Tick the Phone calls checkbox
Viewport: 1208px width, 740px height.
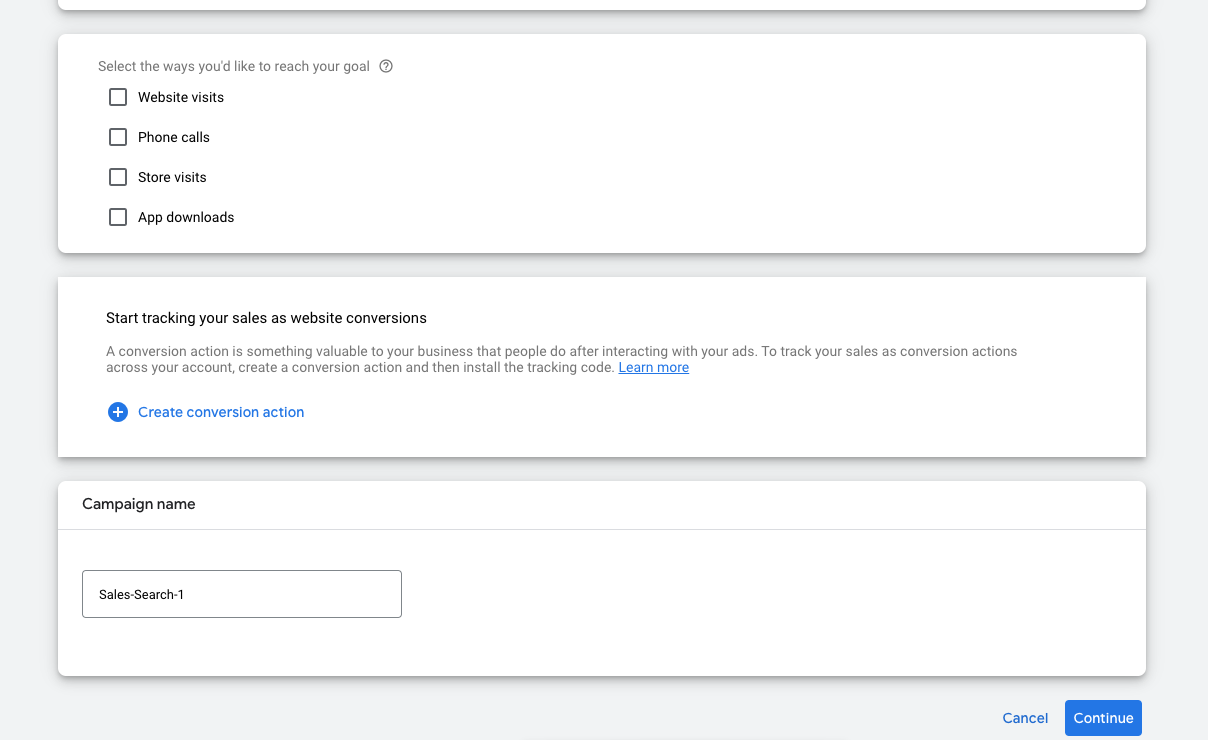[x=118, y=137]
